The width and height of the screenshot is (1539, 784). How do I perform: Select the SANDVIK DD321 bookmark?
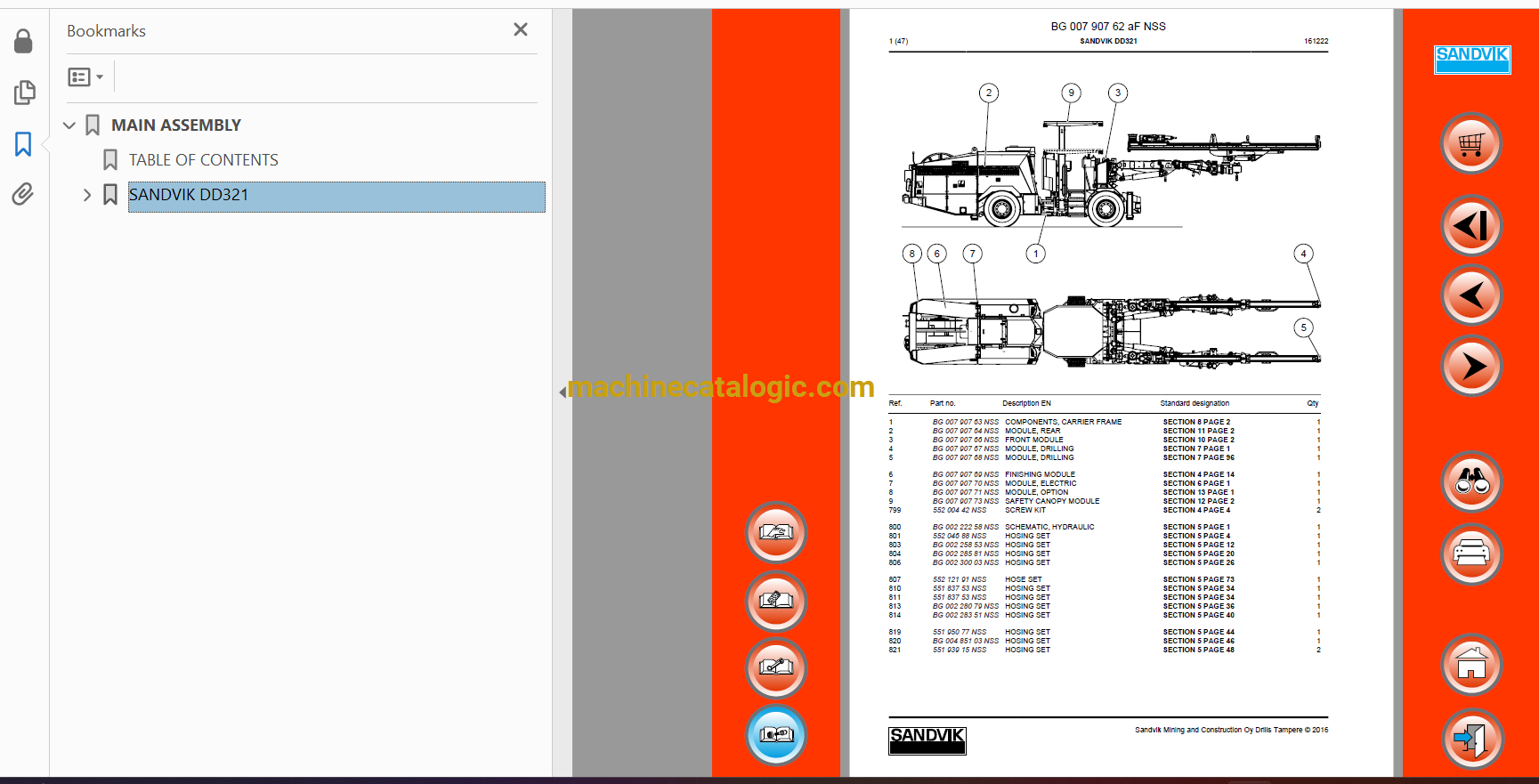coord(336,197)
